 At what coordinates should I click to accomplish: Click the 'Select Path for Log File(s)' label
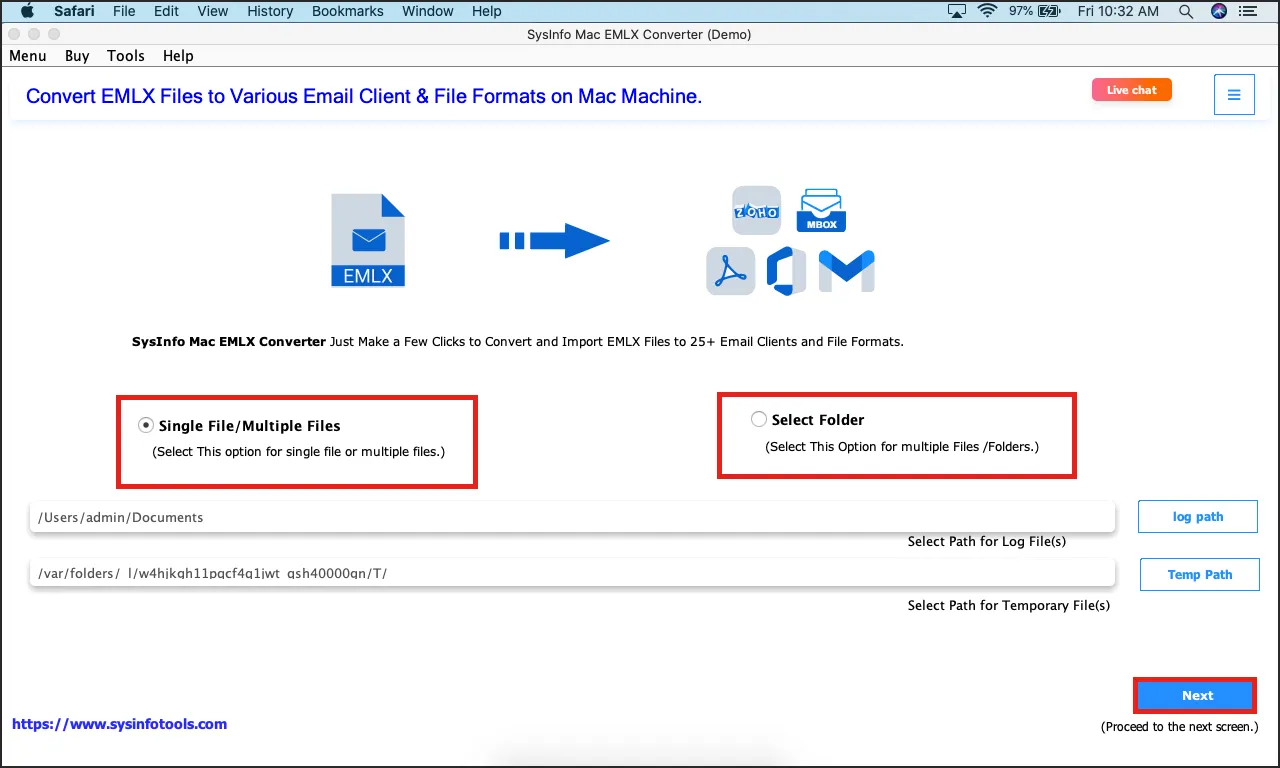click(987, 542)
